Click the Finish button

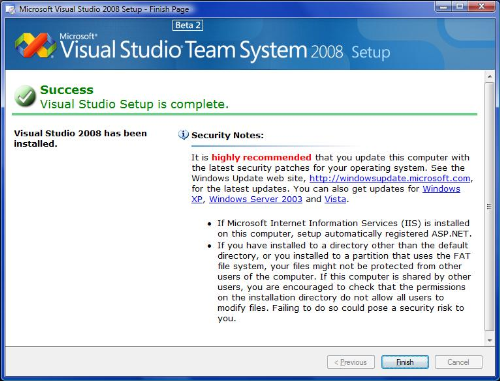[x=405, y=362]
